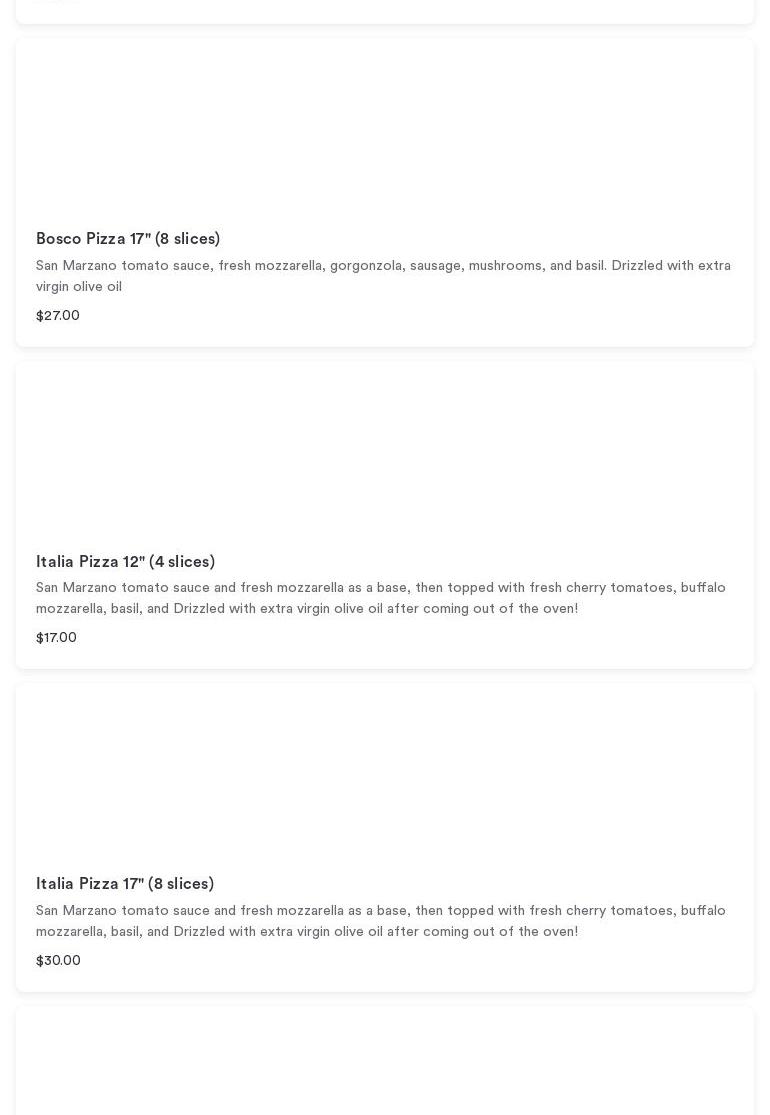
Task: Click the partially visible card at the top
Action: coord(385,10)
